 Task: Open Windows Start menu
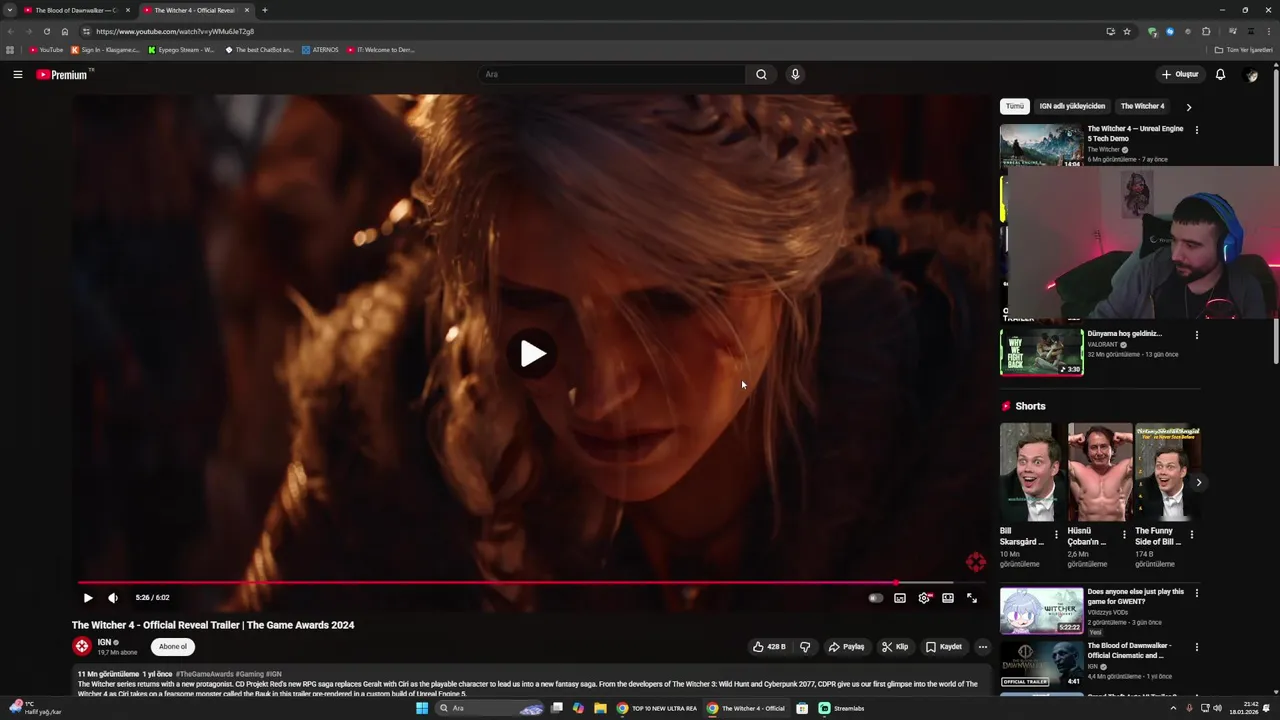[x=422, y=708]
